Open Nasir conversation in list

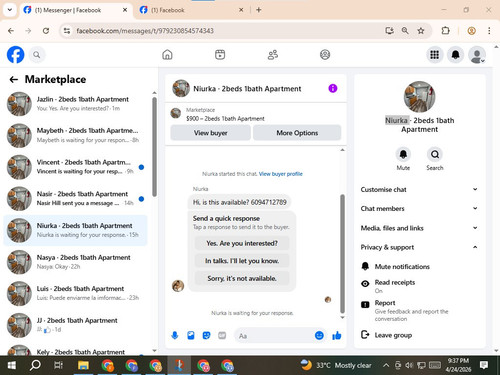tap(75, 198)
